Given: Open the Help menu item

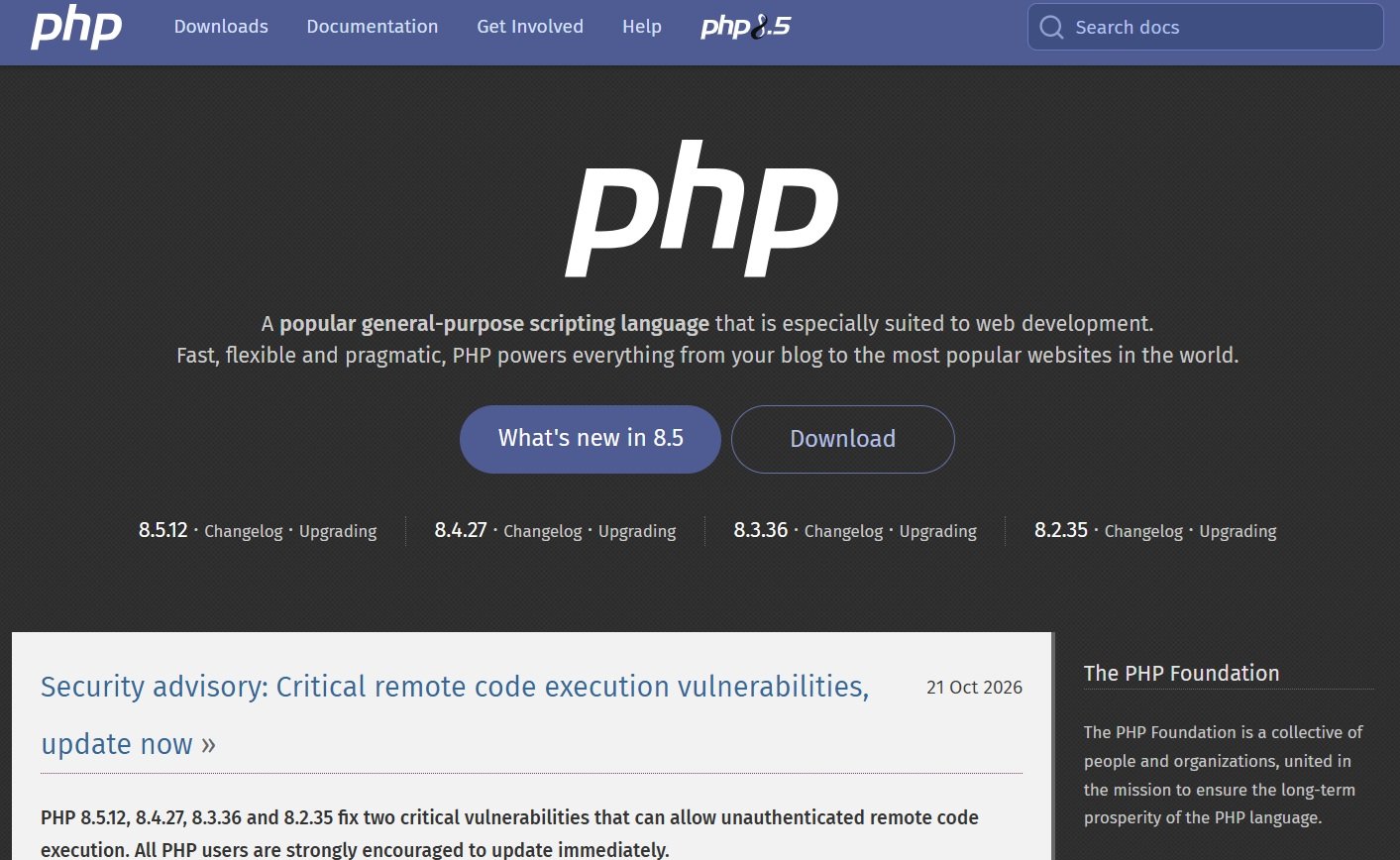Looking at the screenshot, I should pyautogui.click(x=642, y=27).
